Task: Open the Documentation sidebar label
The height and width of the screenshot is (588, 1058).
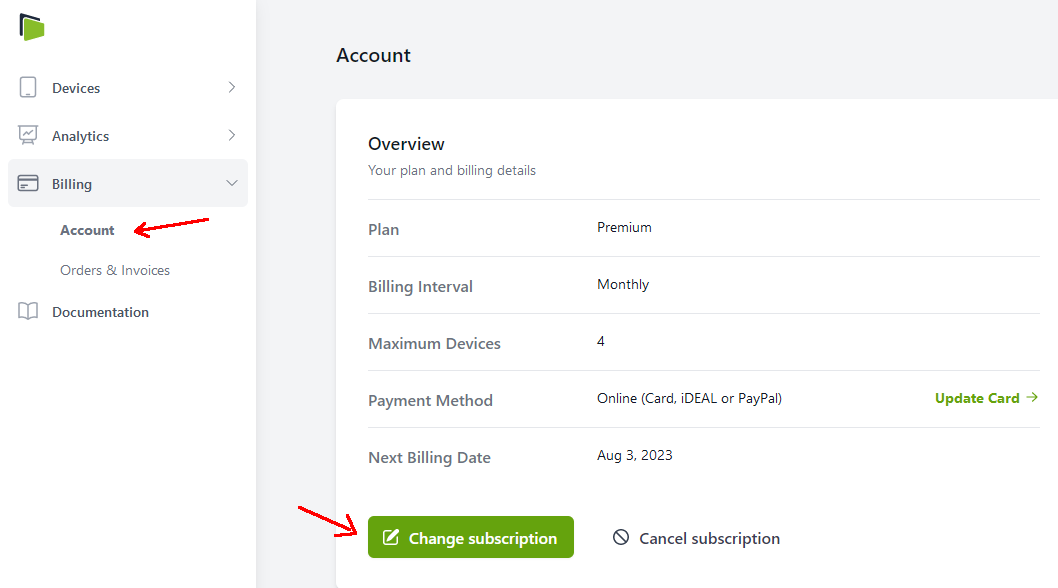Action: tap(100, 312)
